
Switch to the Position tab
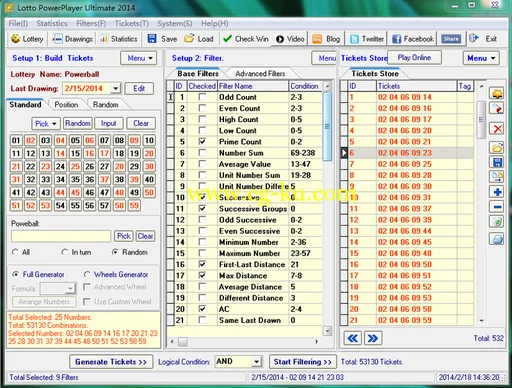tap(66, 105)
